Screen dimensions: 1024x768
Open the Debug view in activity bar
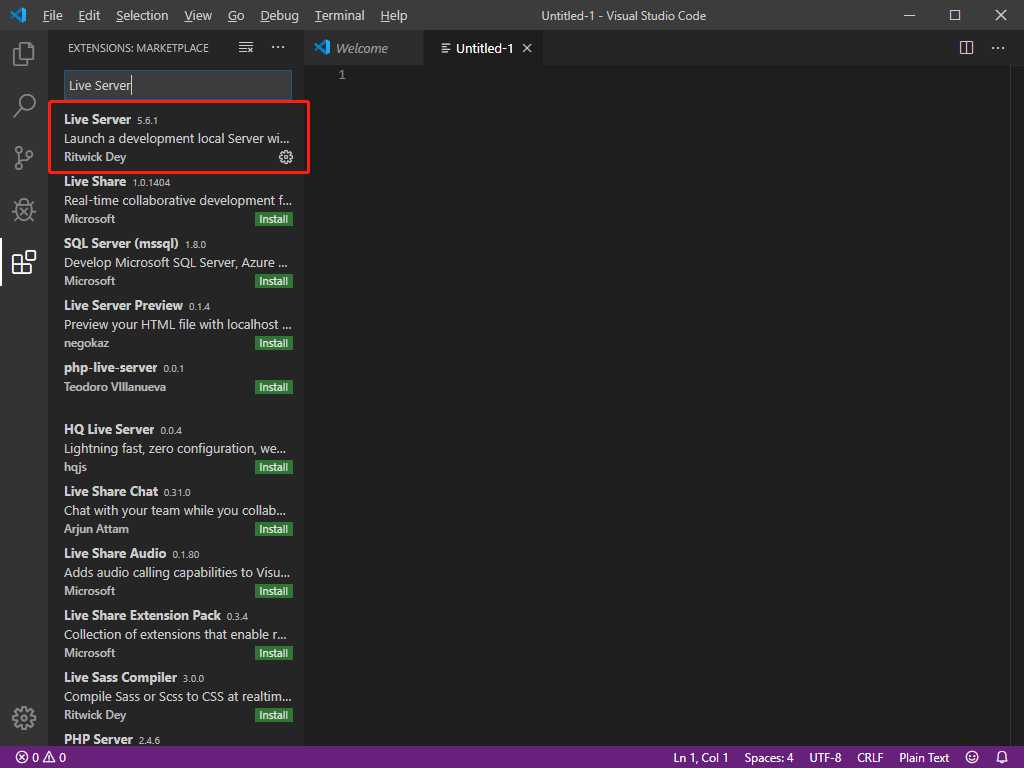point(24,210)
